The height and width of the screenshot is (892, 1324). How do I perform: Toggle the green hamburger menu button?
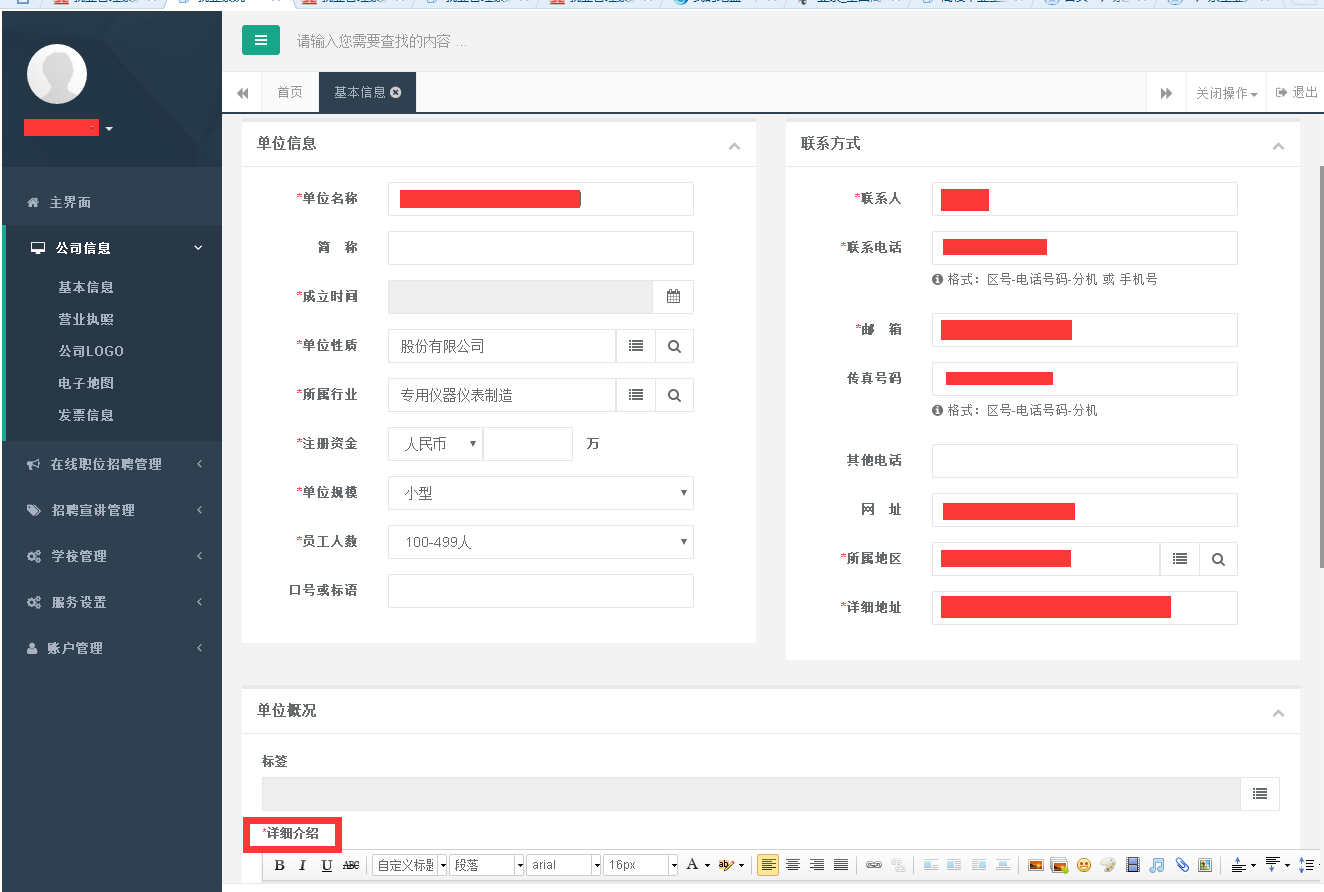[261, 40]
